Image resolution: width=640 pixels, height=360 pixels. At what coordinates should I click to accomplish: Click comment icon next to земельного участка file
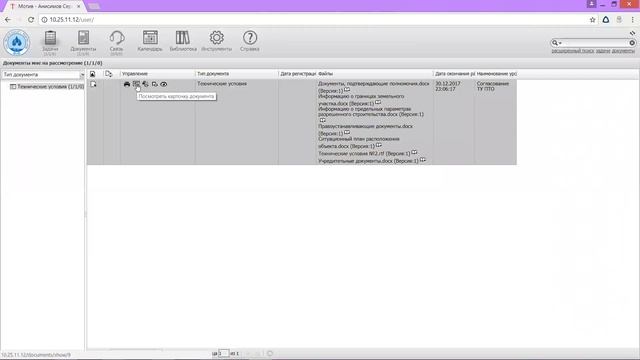pyautogui.click(x=378, y=102)
